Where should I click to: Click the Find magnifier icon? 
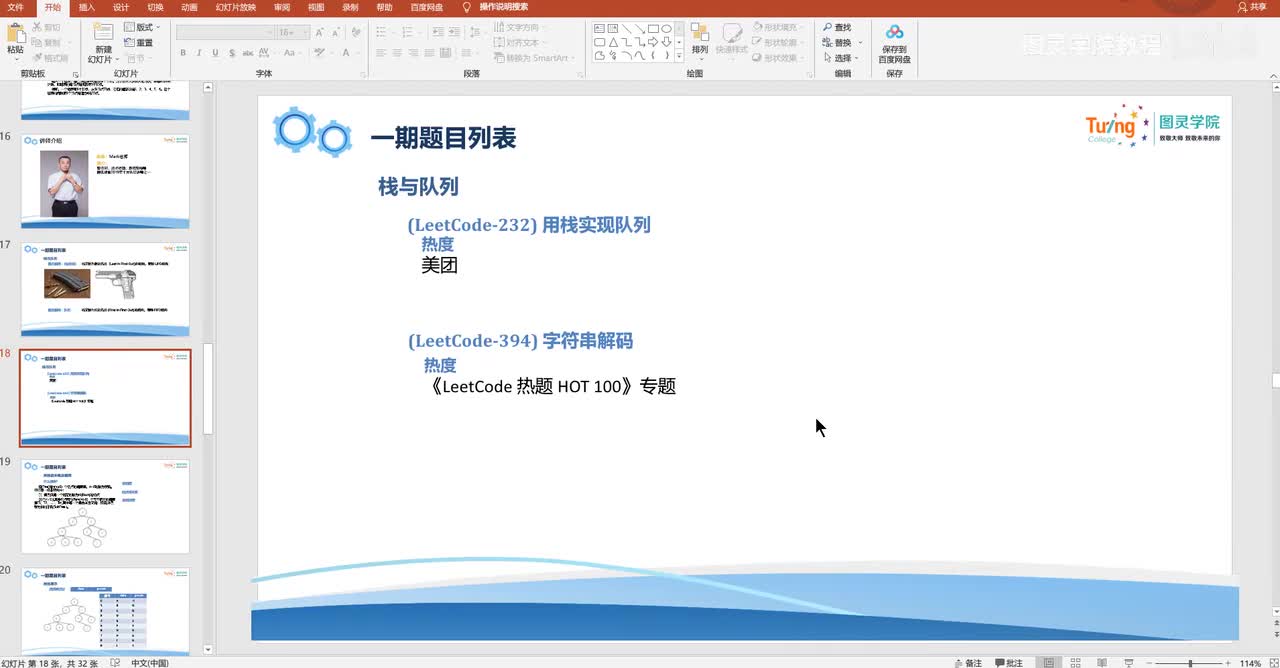click(828, 28)
